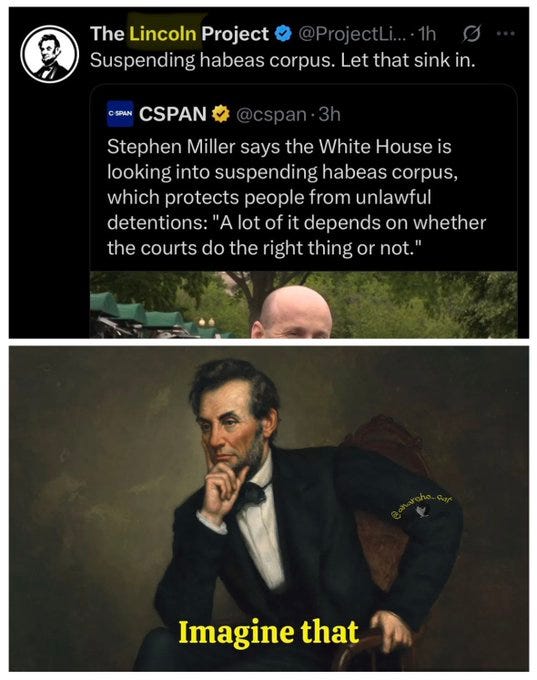The height and width of the screenshot is (680, 537).
Task: Click the 1h tweet timestamp
Action: (426, 34)
